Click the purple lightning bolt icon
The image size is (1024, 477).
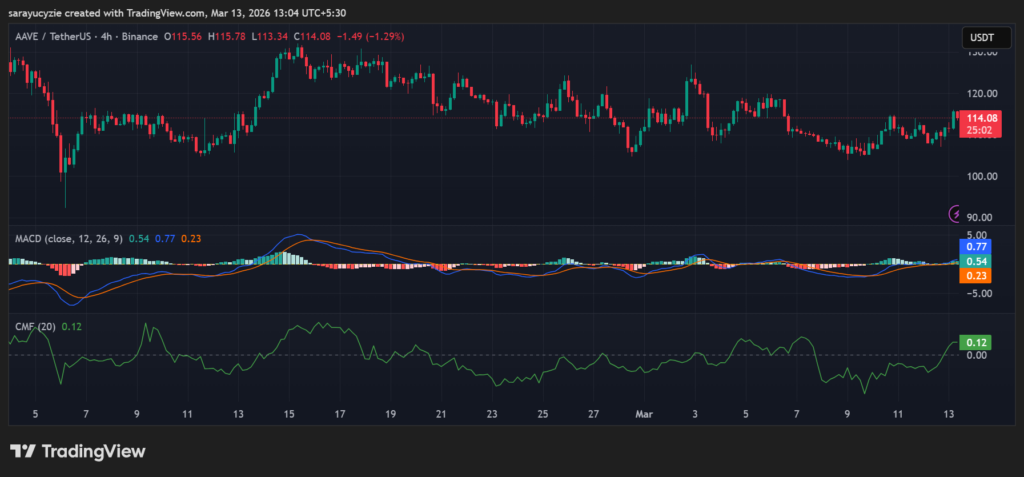click(x=955, y=213)
